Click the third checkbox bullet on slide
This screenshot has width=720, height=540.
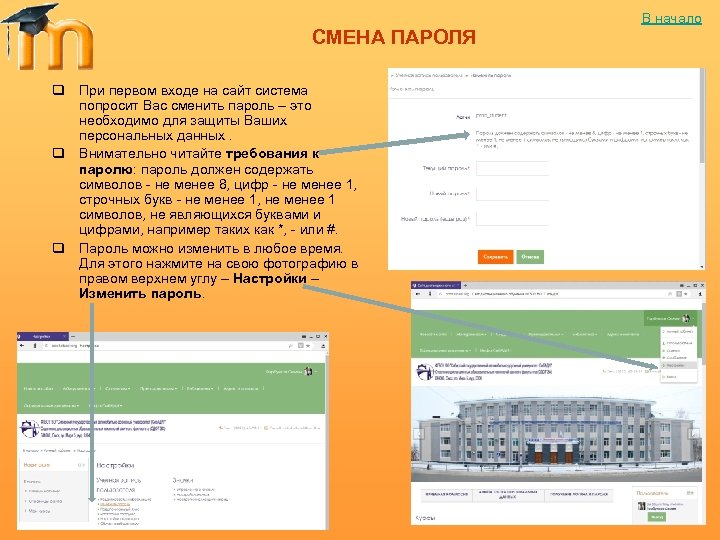click(58, 248)
